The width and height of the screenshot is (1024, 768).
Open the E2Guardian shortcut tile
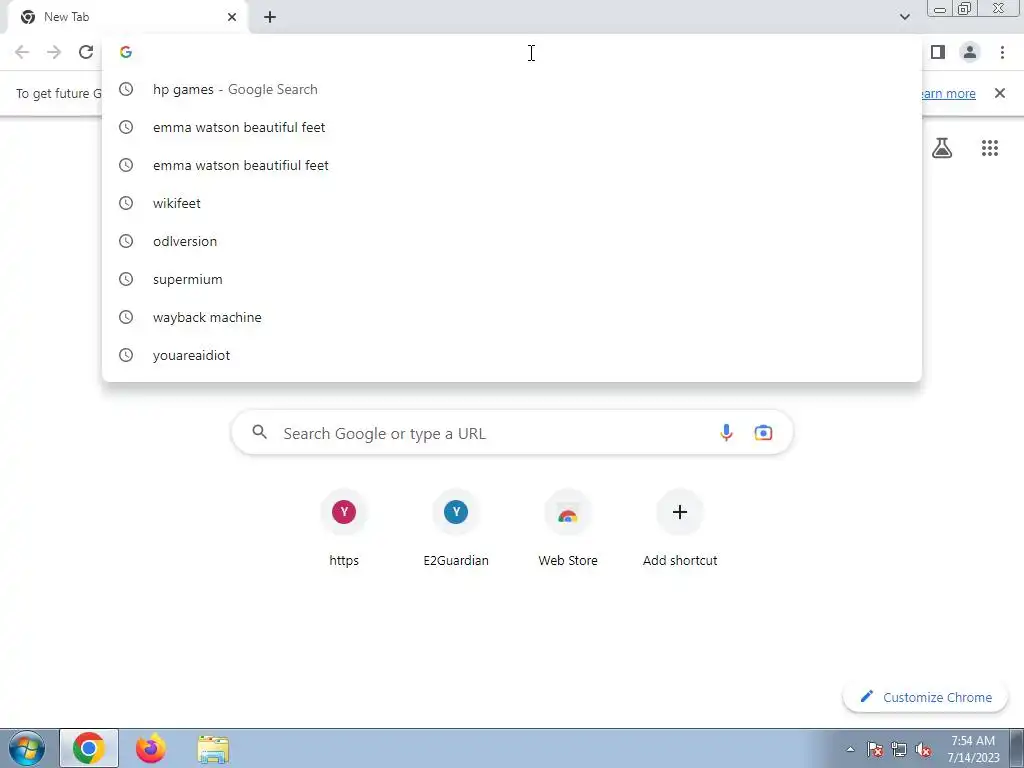456,529
